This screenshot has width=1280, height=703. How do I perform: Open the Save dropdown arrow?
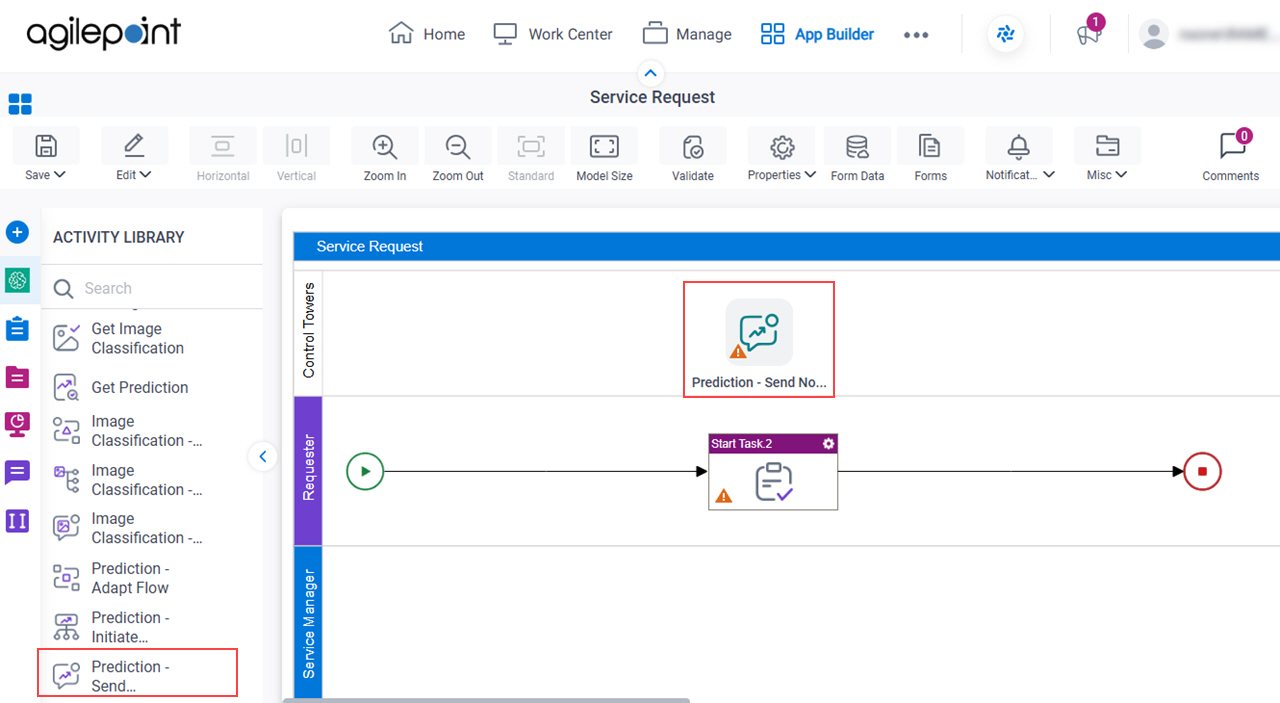60,175
